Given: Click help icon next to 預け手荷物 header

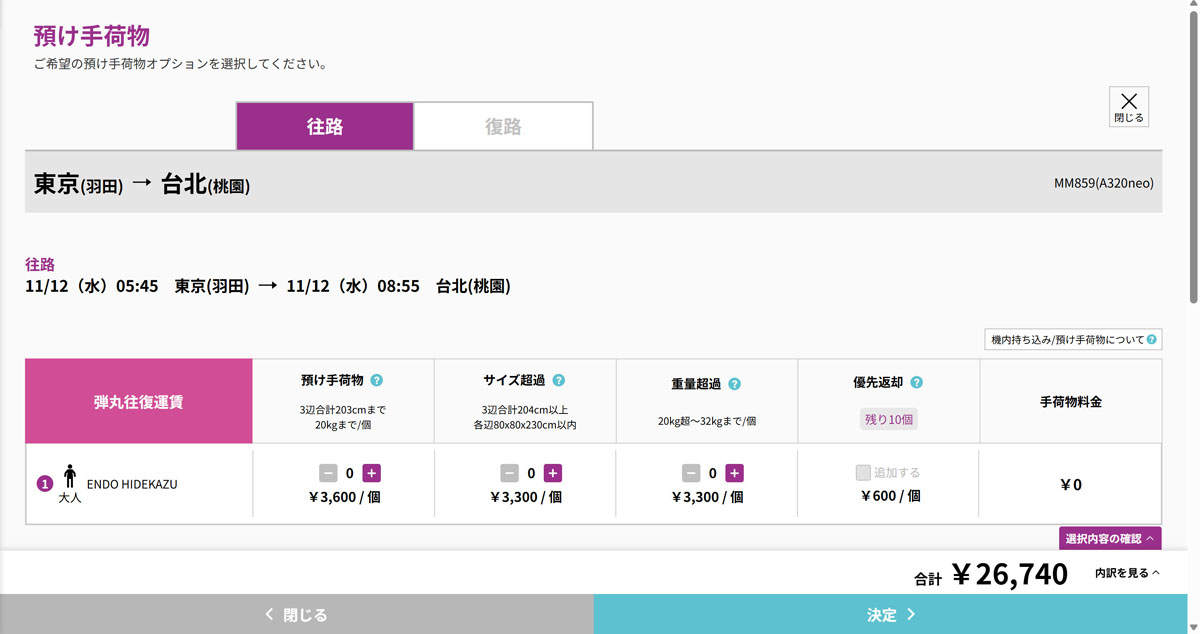Looking at the screenshot, I should [377, 381].
